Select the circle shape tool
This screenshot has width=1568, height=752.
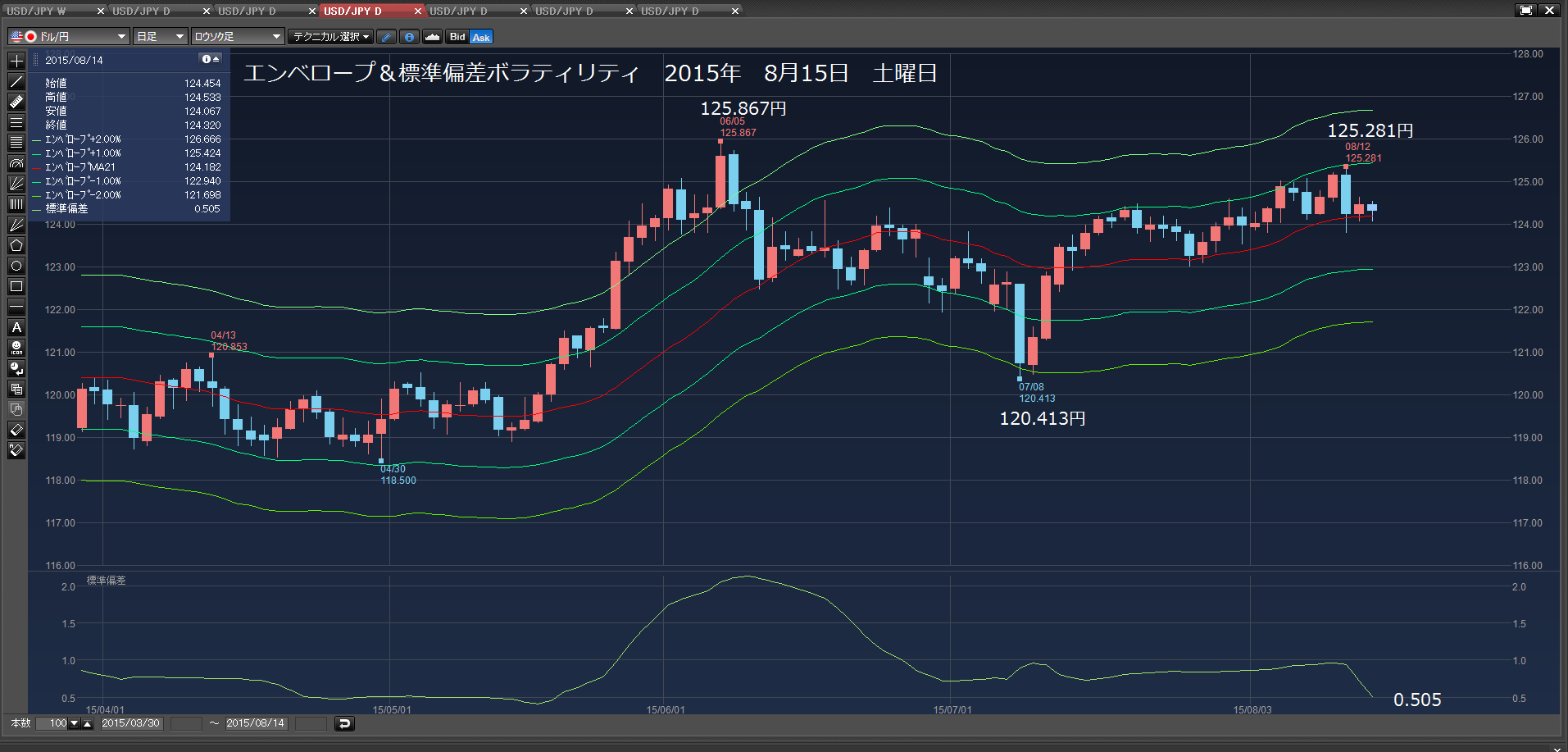16,266
